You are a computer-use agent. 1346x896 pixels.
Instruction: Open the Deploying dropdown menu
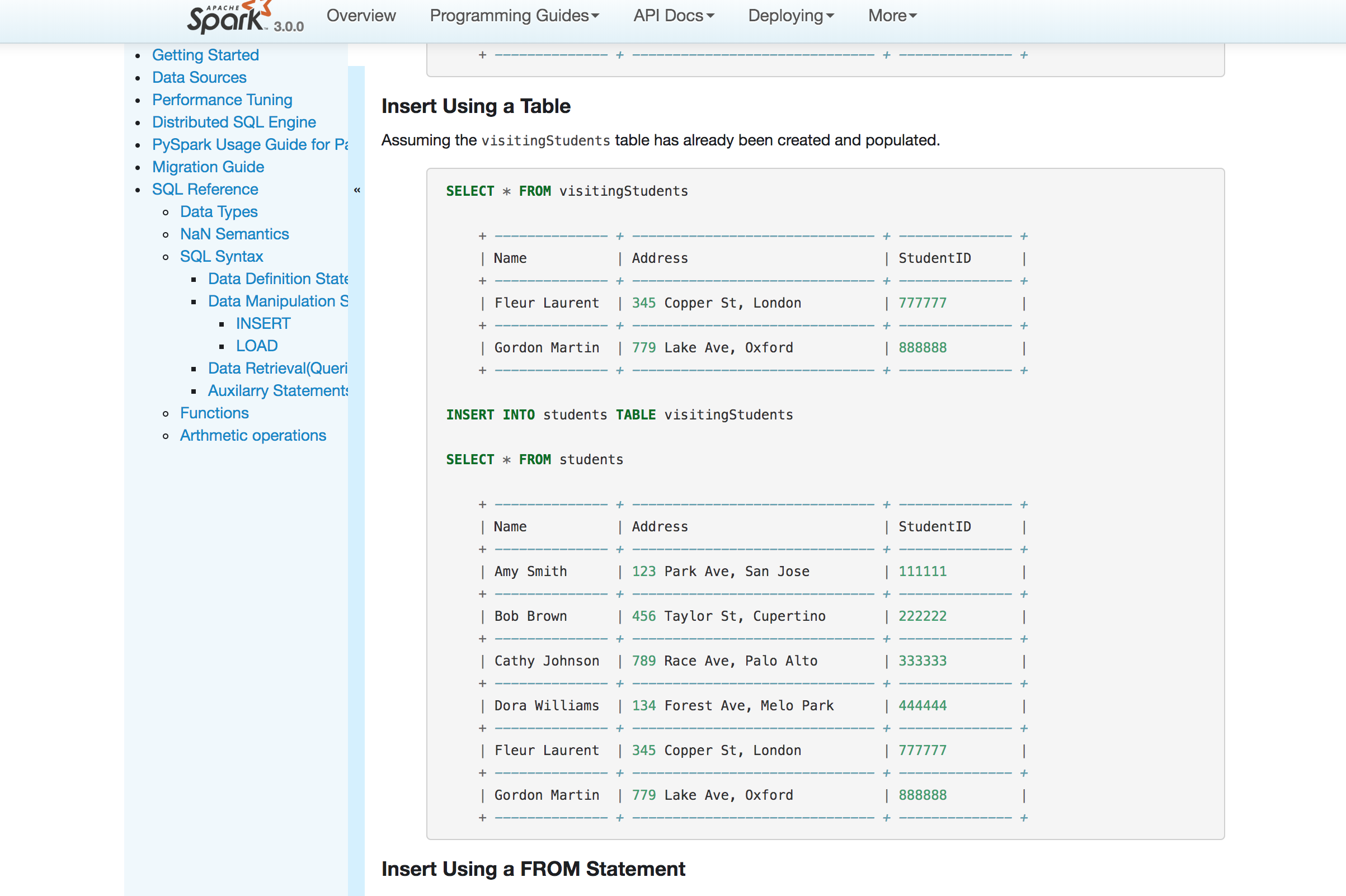790,16
